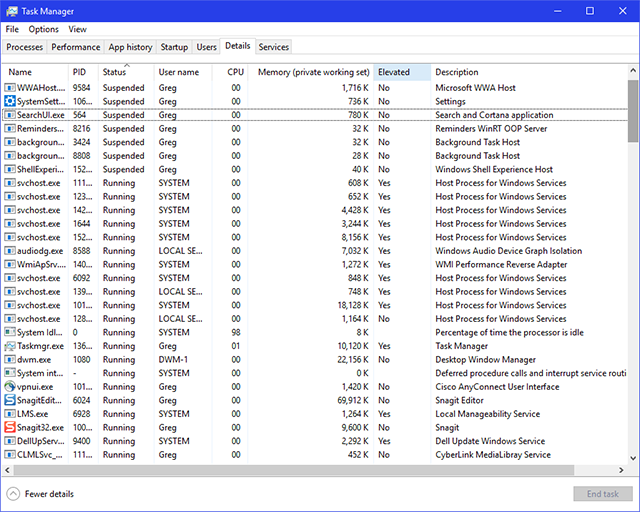Click the System interrupts icon

pyautogui.click(x=10, y=373)
